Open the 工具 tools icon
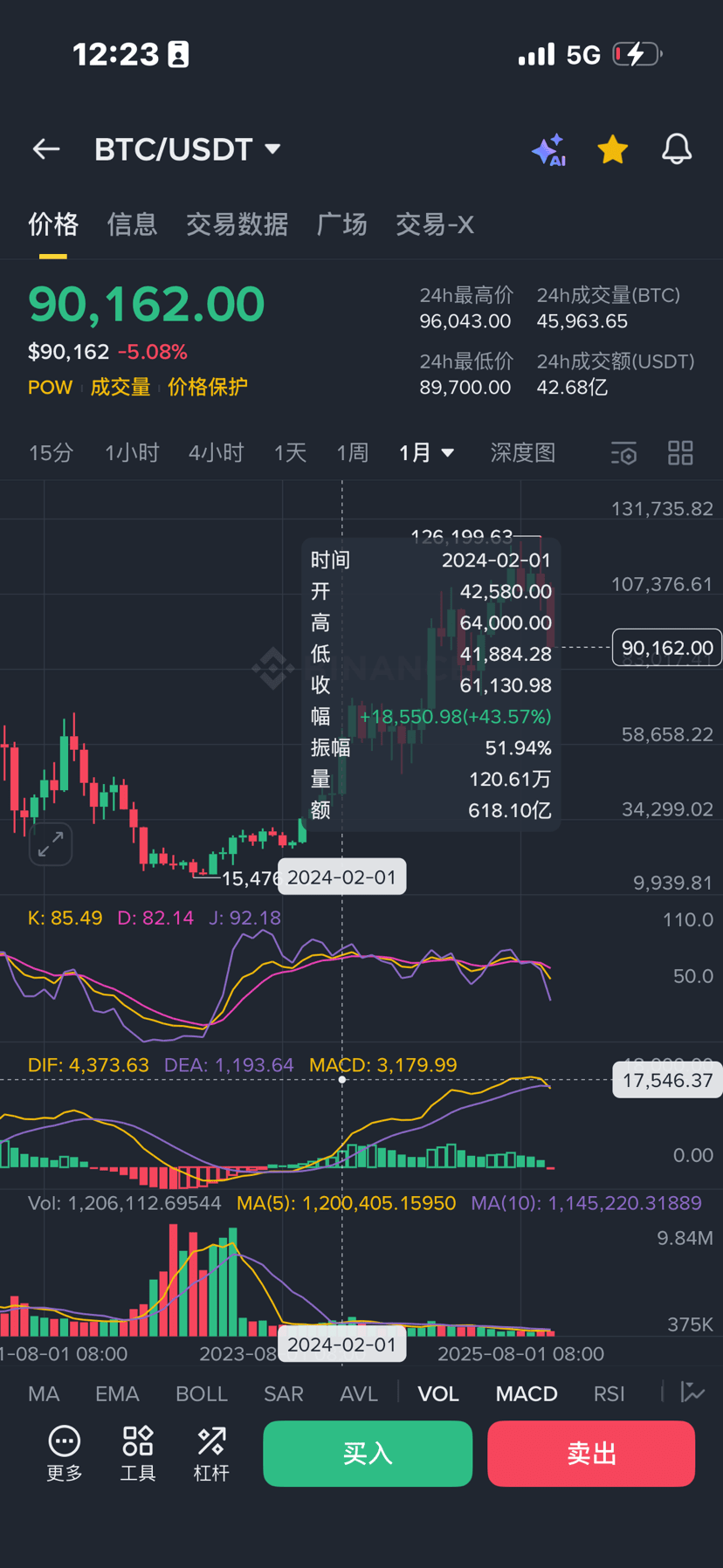The width and height of the screenshot is (723, 1568). click(x=138, y=1454)
